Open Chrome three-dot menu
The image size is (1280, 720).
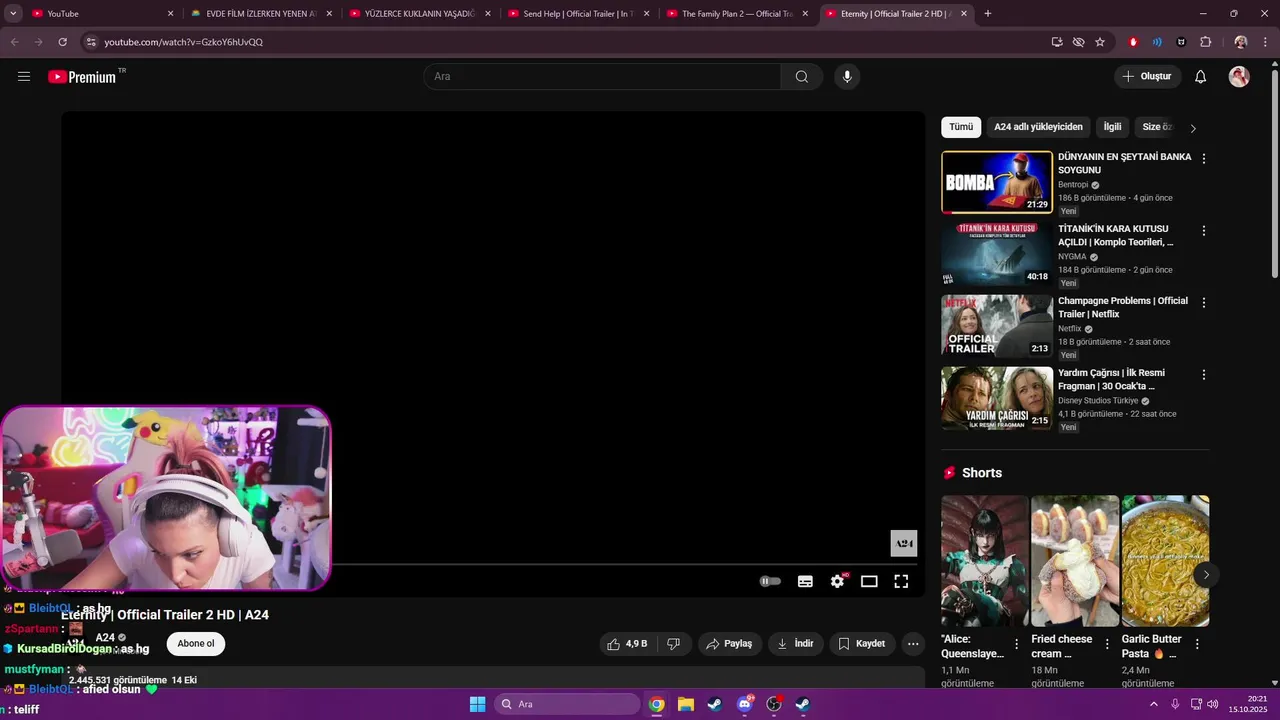1265,42
